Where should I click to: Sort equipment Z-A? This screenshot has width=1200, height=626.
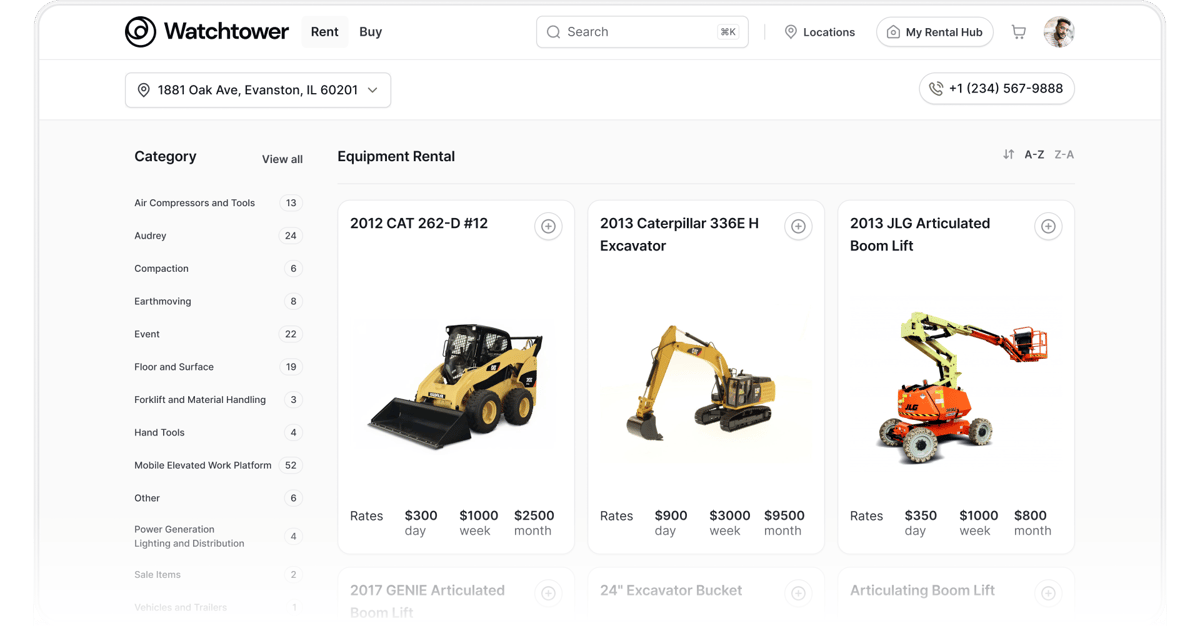point(1064,155)
